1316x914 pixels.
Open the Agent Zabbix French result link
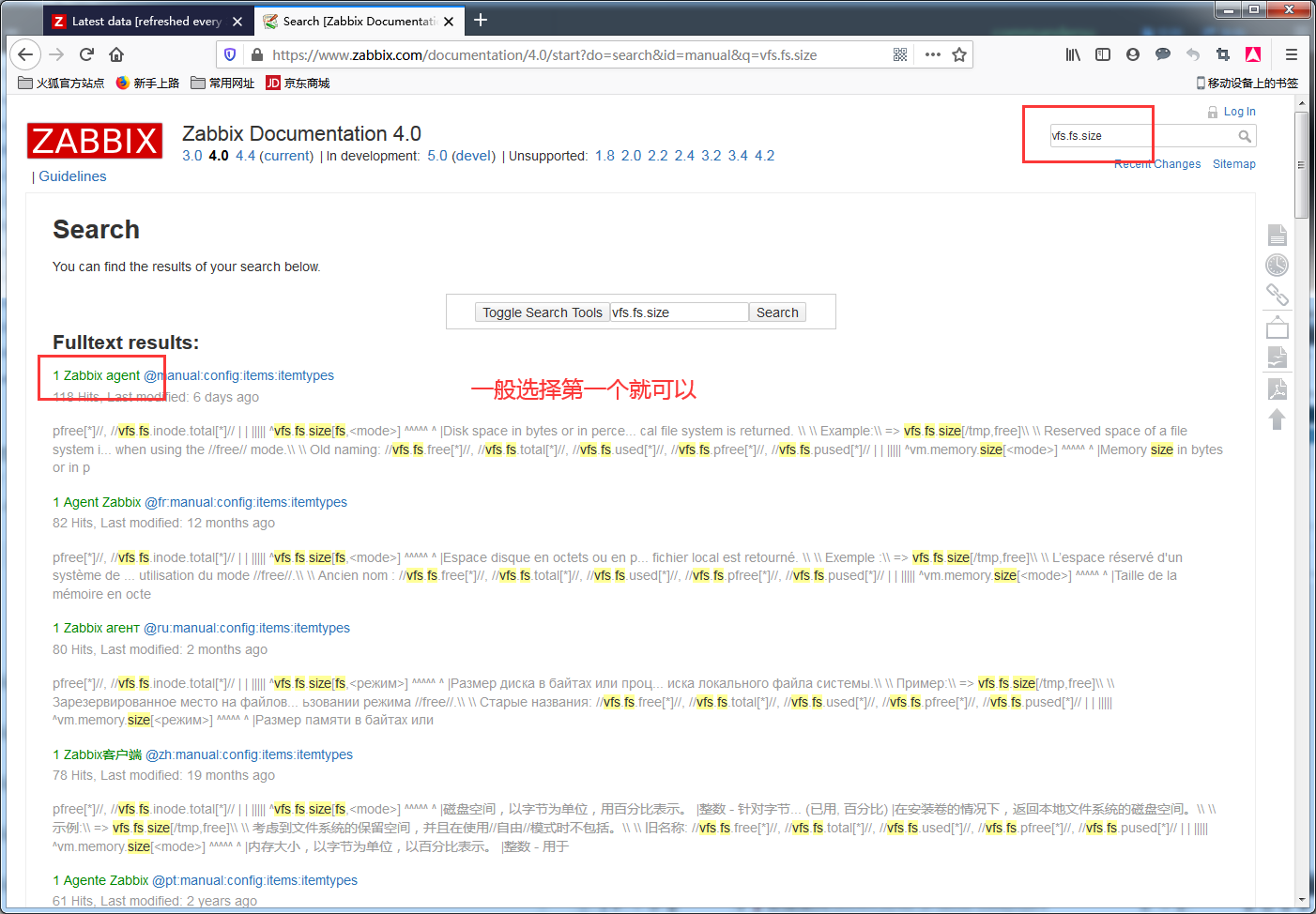coord(200,502)
